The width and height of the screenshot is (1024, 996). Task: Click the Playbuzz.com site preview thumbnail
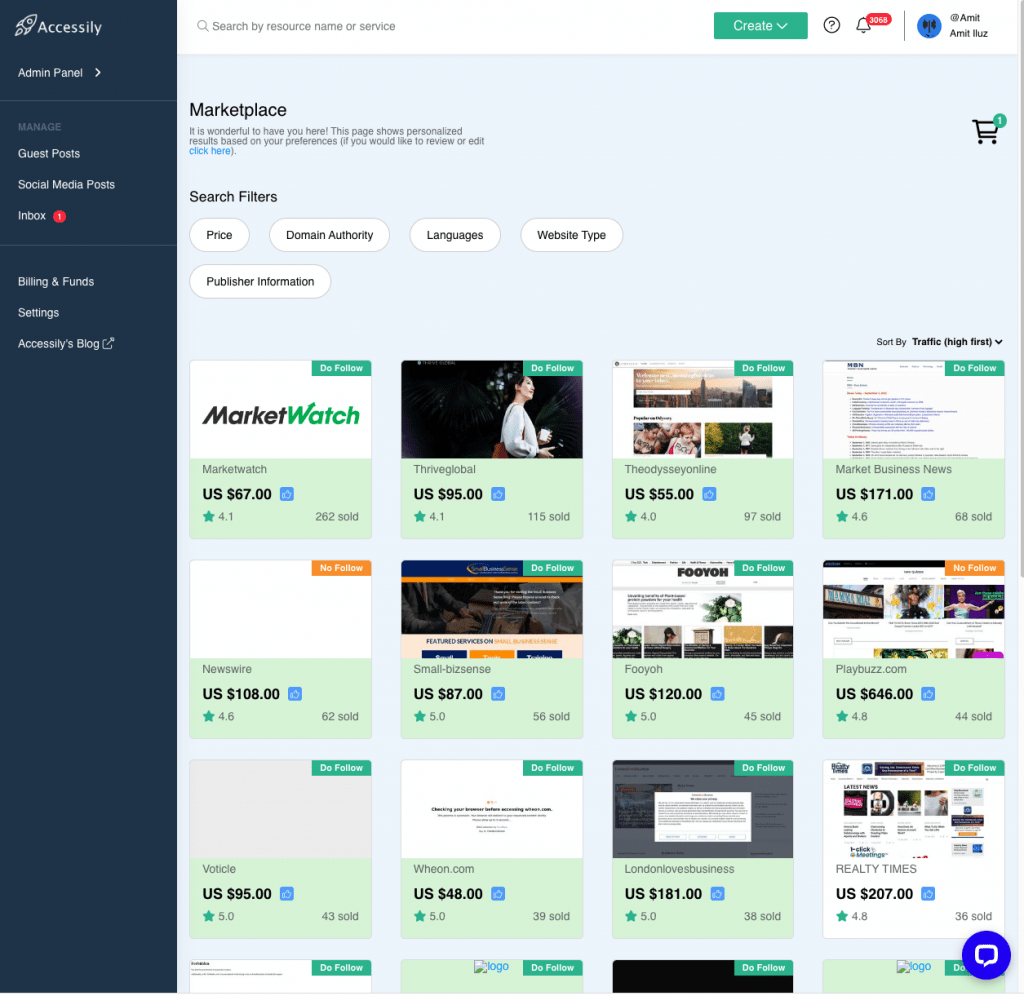click(x=913, y=609)
